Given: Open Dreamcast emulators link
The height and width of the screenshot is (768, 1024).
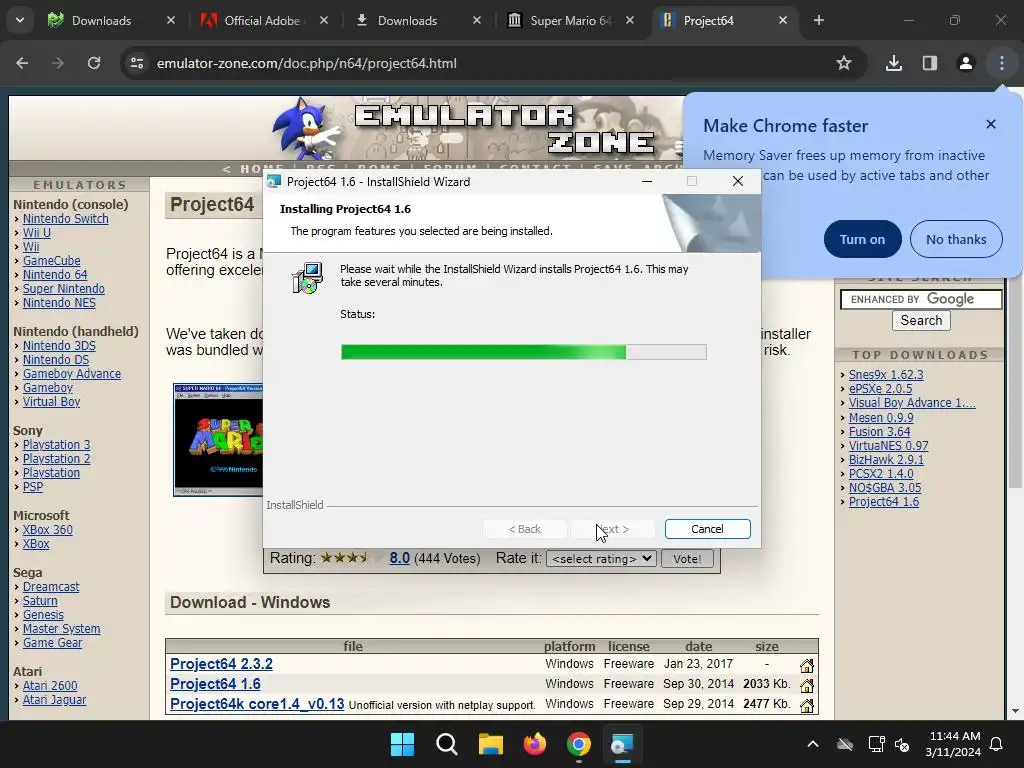Looking at the screenshot, I should point(51,586).
